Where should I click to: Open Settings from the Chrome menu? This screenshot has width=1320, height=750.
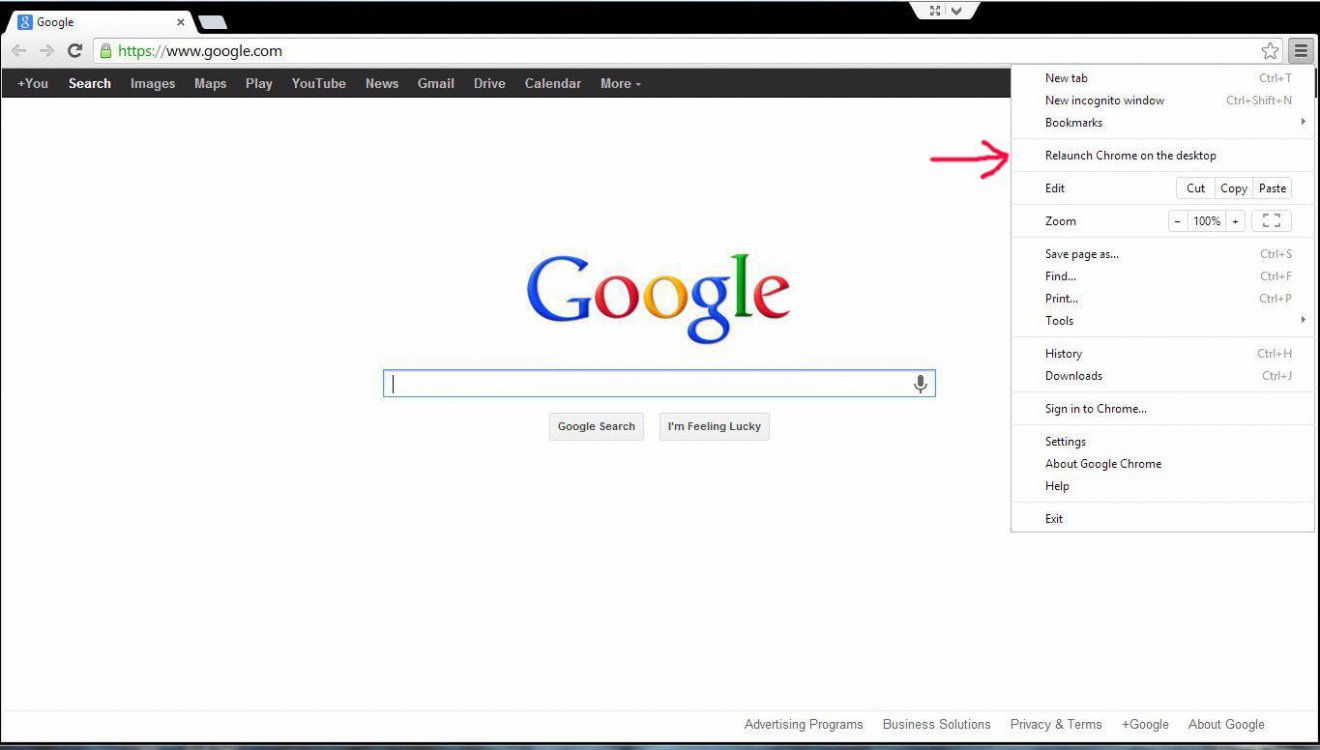point(1163,442)
